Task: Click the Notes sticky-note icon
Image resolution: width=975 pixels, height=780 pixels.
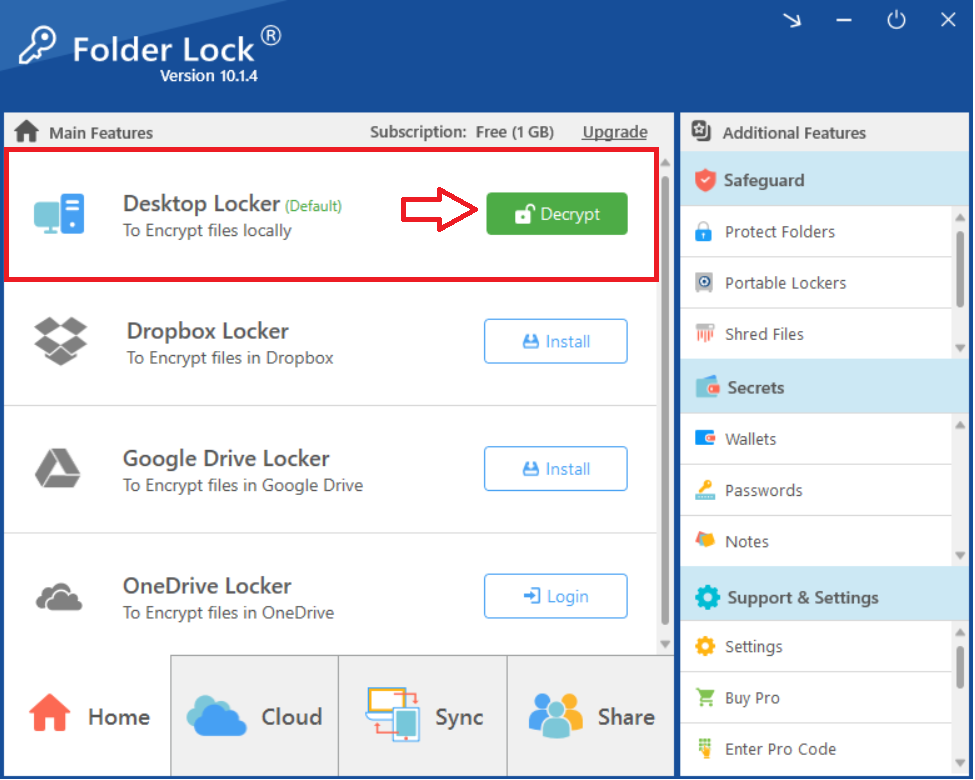Action: pos(705,539)
